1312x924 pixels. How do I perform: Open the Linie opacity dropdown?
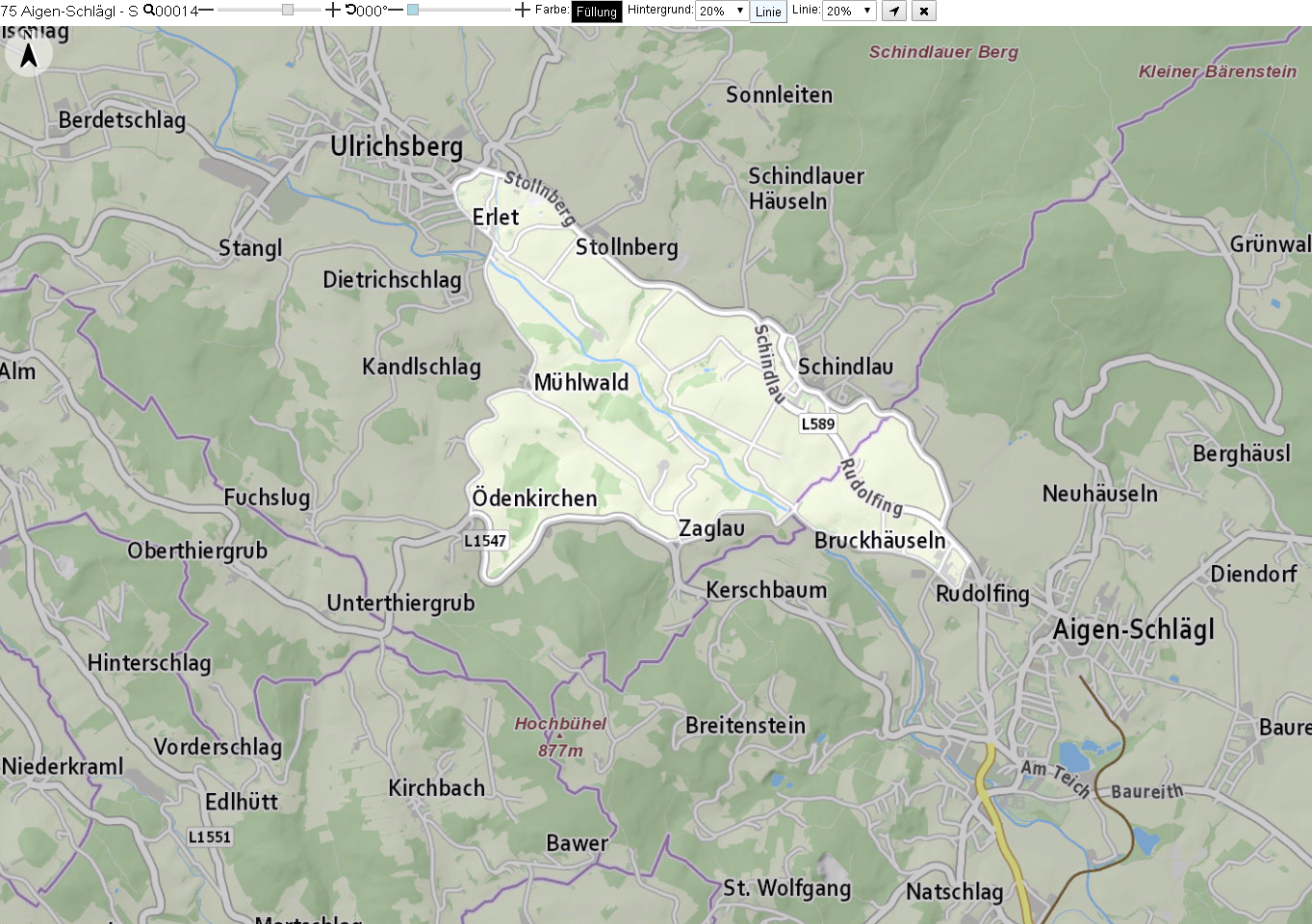click(849, 11)
